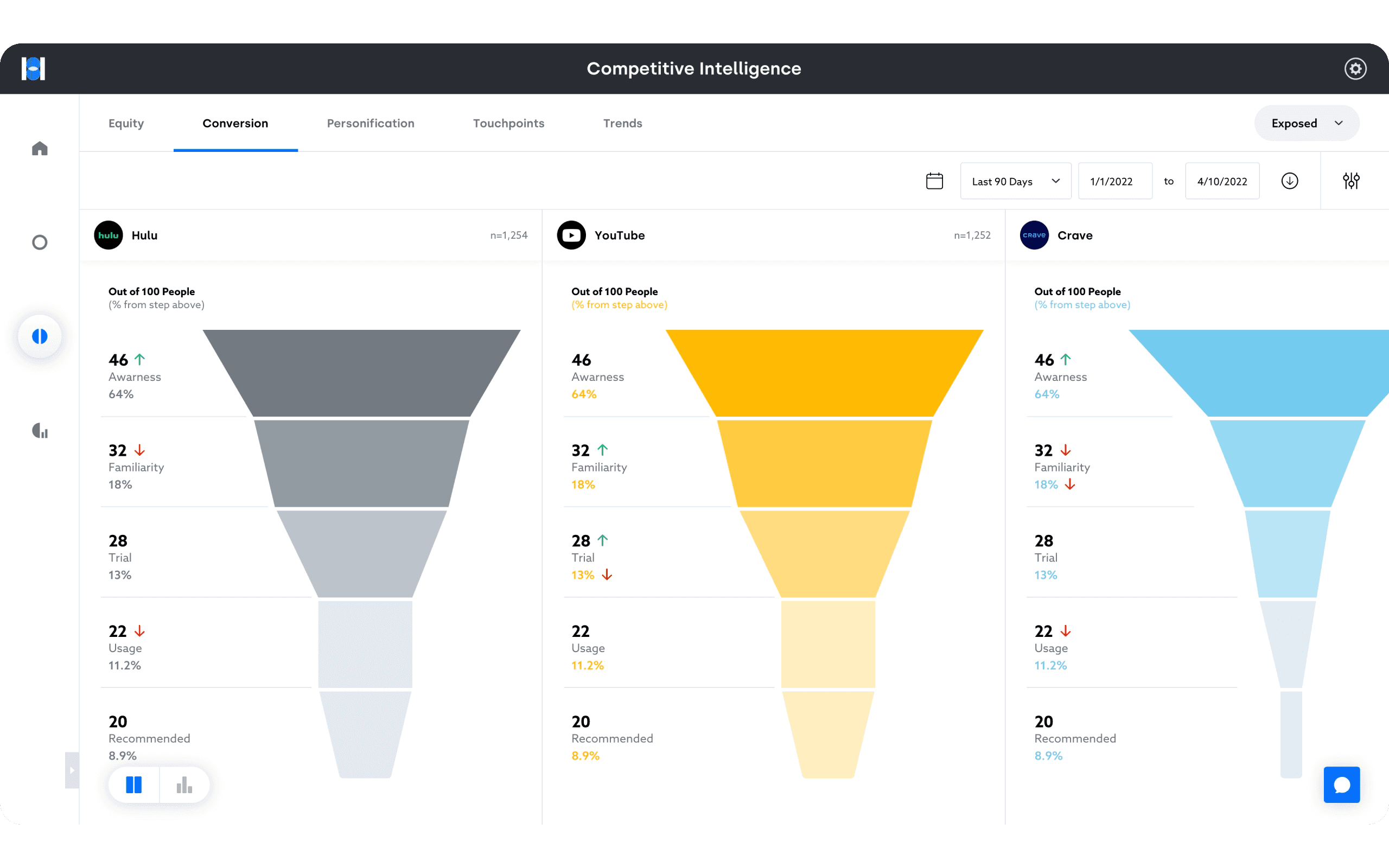This screenshot has width=1389, height=868.
Task: Expand the collapsed sidebar arrow handle
Action: [x=72, y=770]
